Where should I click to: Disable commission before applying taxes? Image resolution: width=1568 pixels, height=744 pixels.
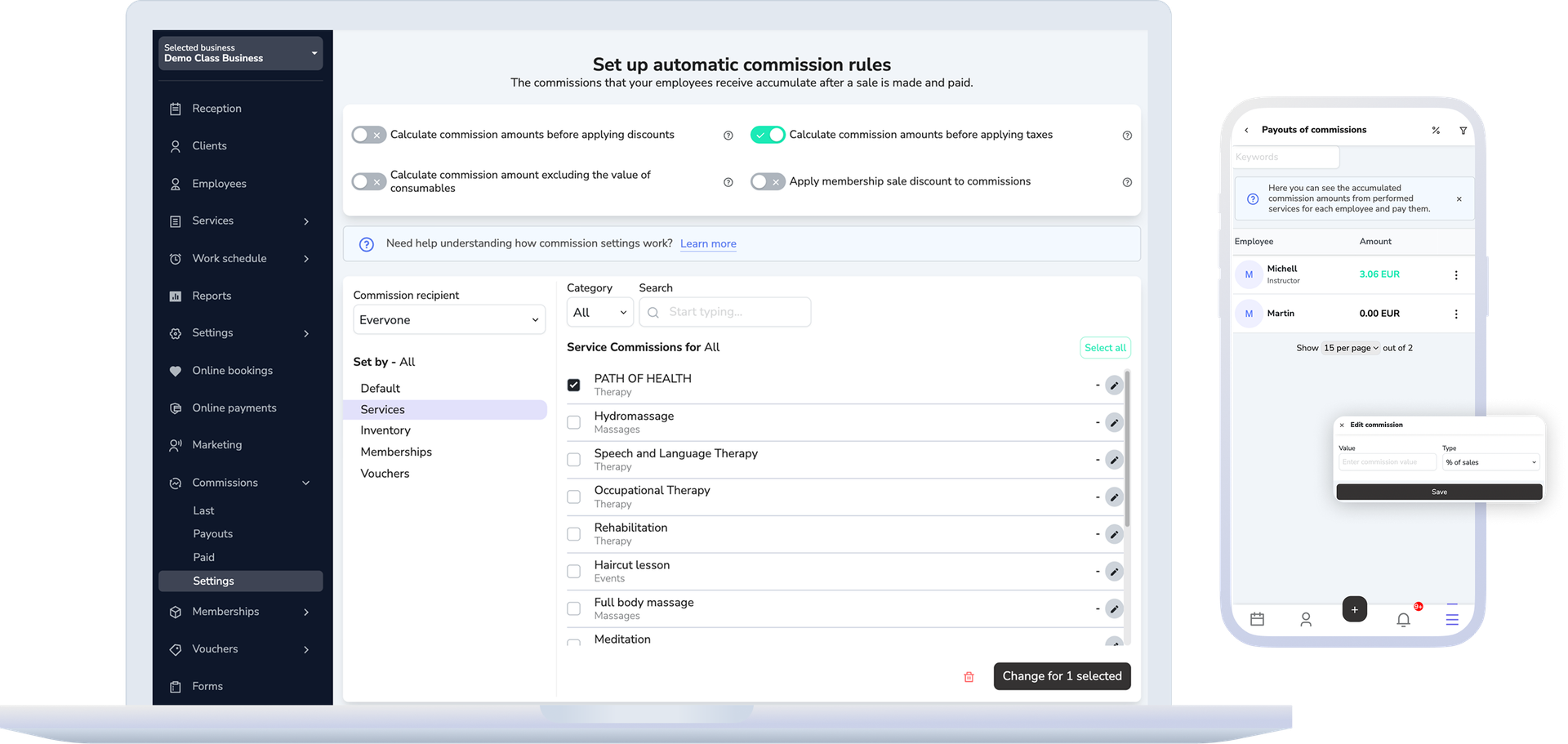[768, 135]
